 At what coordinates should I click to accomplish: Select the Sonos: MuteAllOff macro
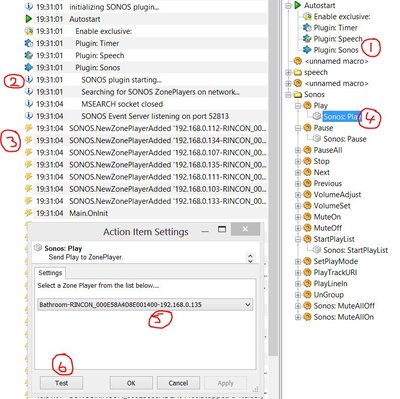pyautogui.click(x=344, y=306)
